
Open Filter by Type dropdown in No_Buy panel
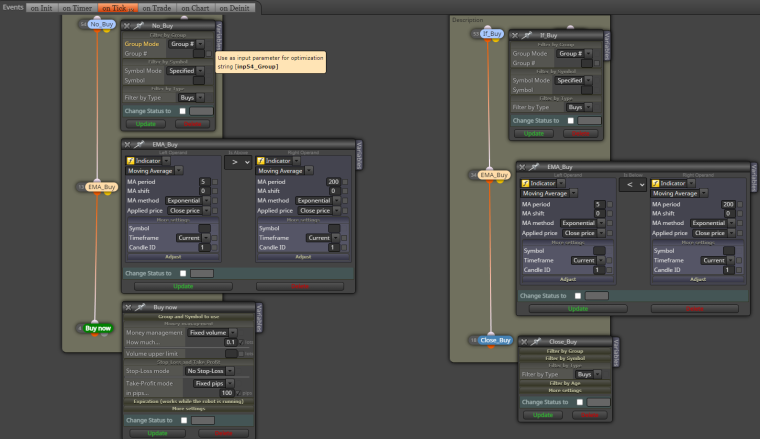(191, 98)
